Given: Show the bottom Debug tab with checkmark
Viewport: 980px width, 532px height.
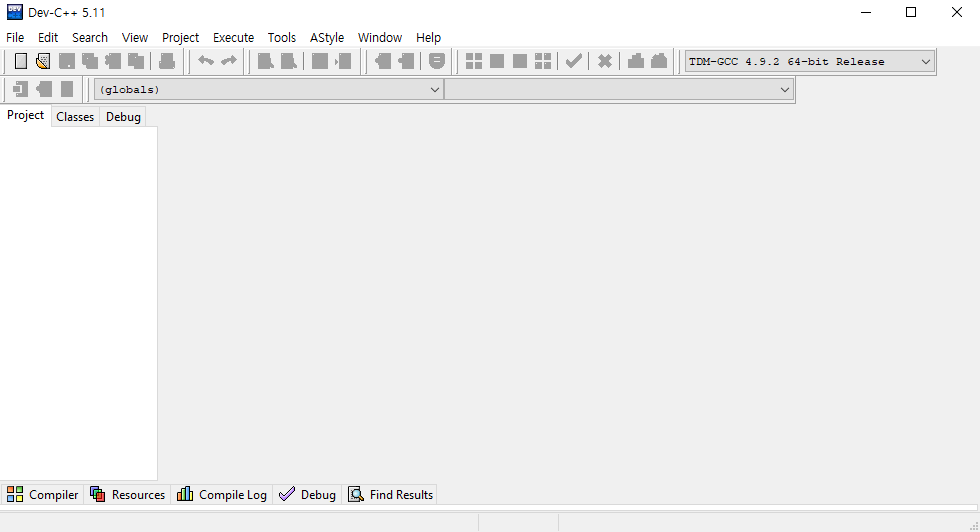Looking at the screenshot, I should point(308,494).
